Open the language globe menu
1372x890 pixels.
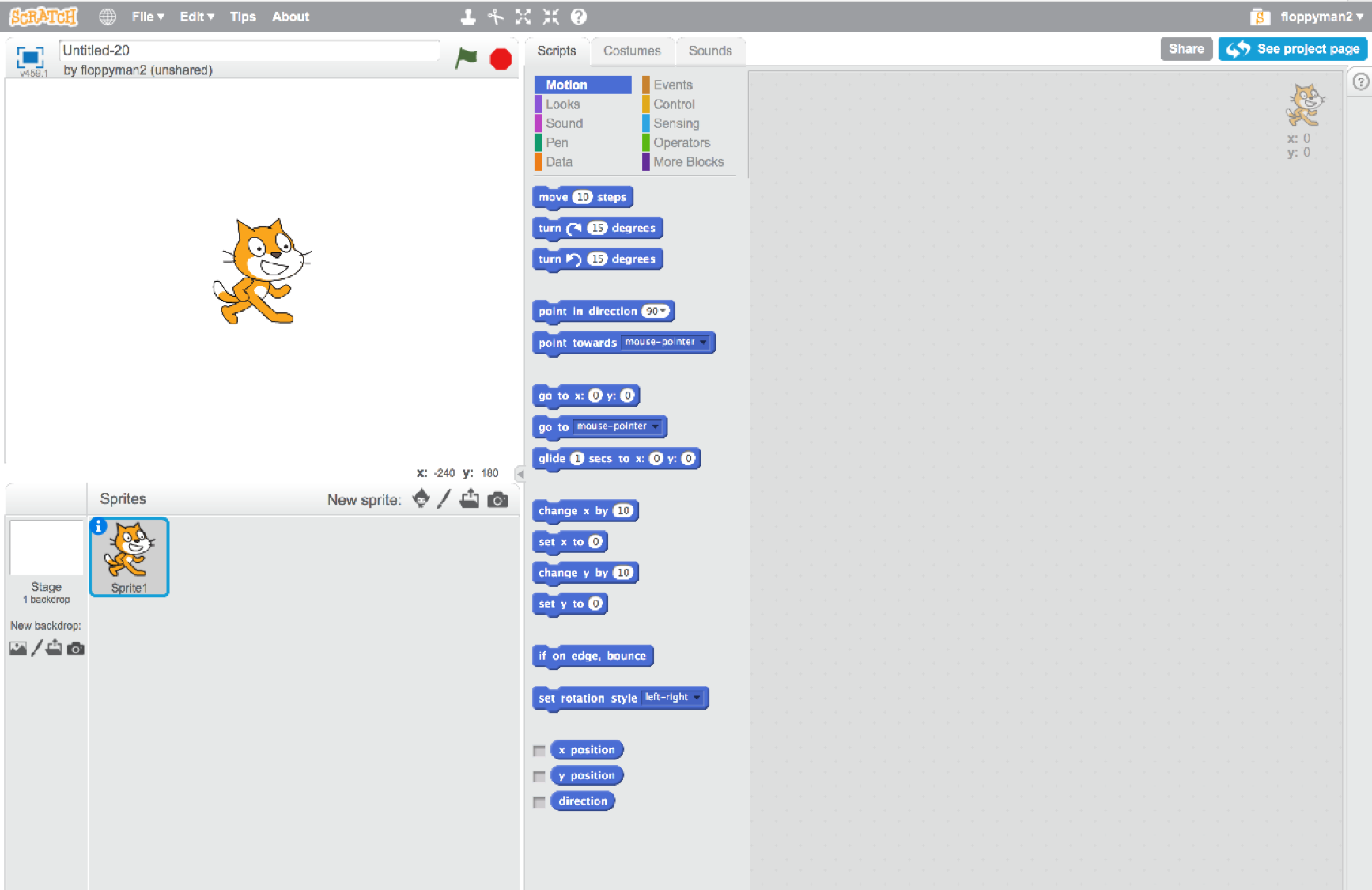pos(107,16)
